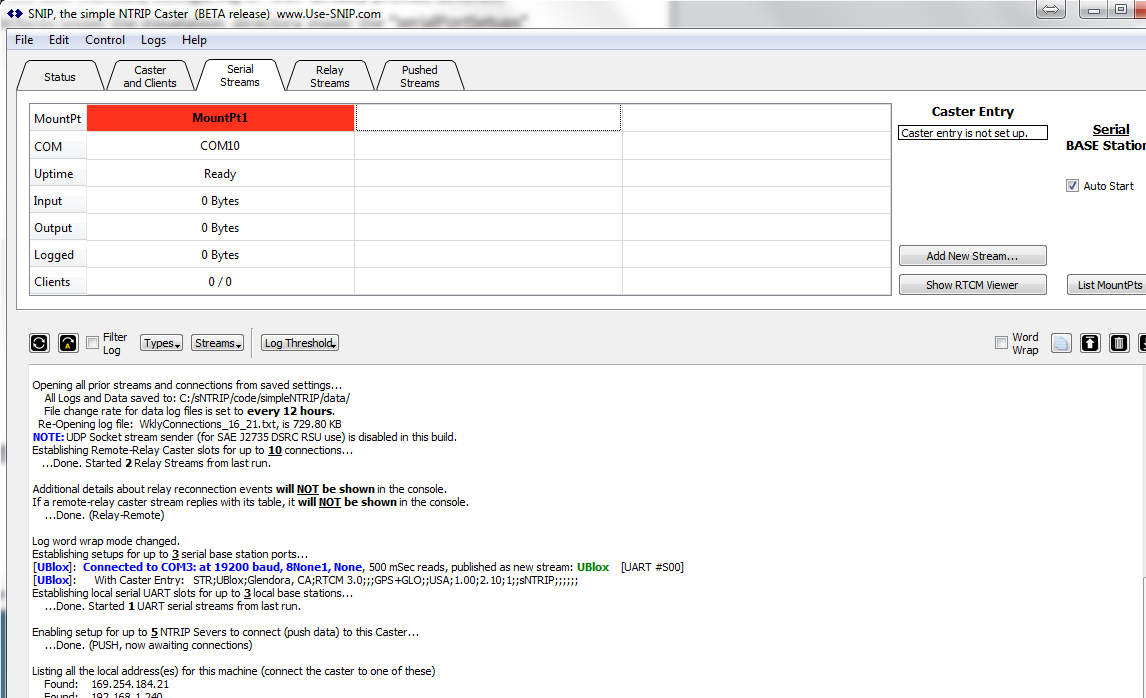Open the Streams filter dropdown
Viewport: 1146px width, 698px height.
coord(216,342)
